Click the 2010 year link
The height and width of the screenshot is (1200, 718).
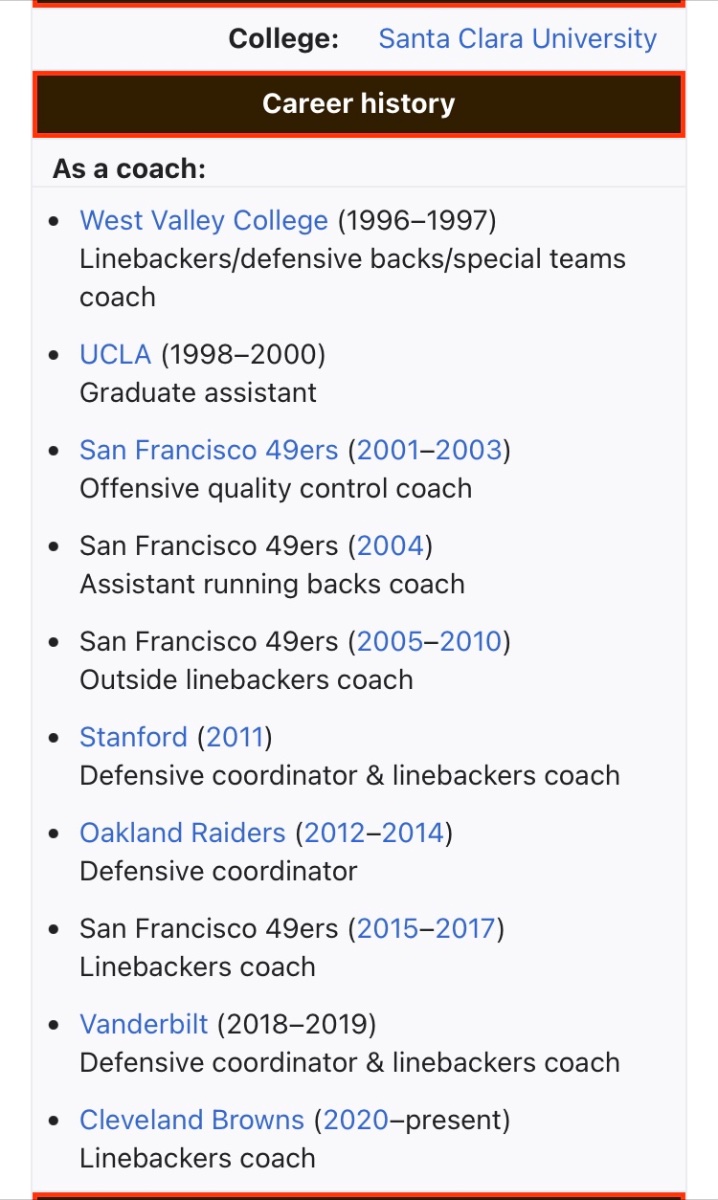(x=470, y=641)
